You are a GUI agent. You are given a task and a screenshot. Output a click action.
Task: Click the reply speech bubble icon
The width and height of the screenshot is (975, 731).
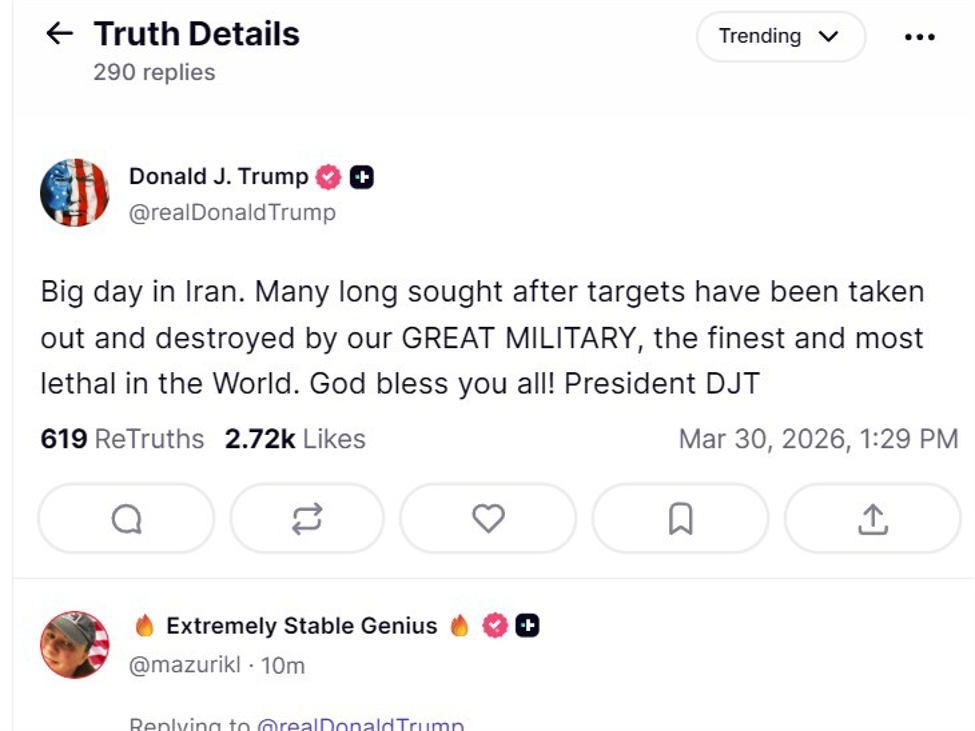[x=126, y=518]
